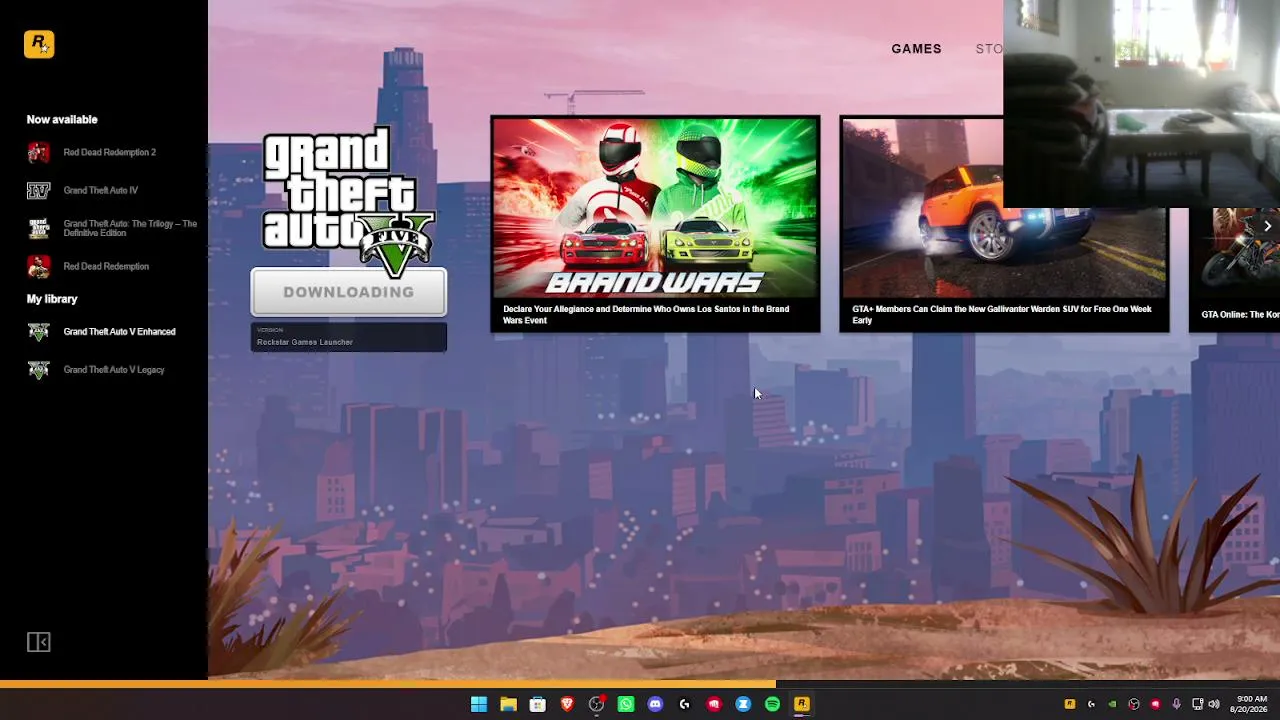Launch File Explorer from the taskbar
The width and height of the screenshot is (1280, 720).
point(508,704)
